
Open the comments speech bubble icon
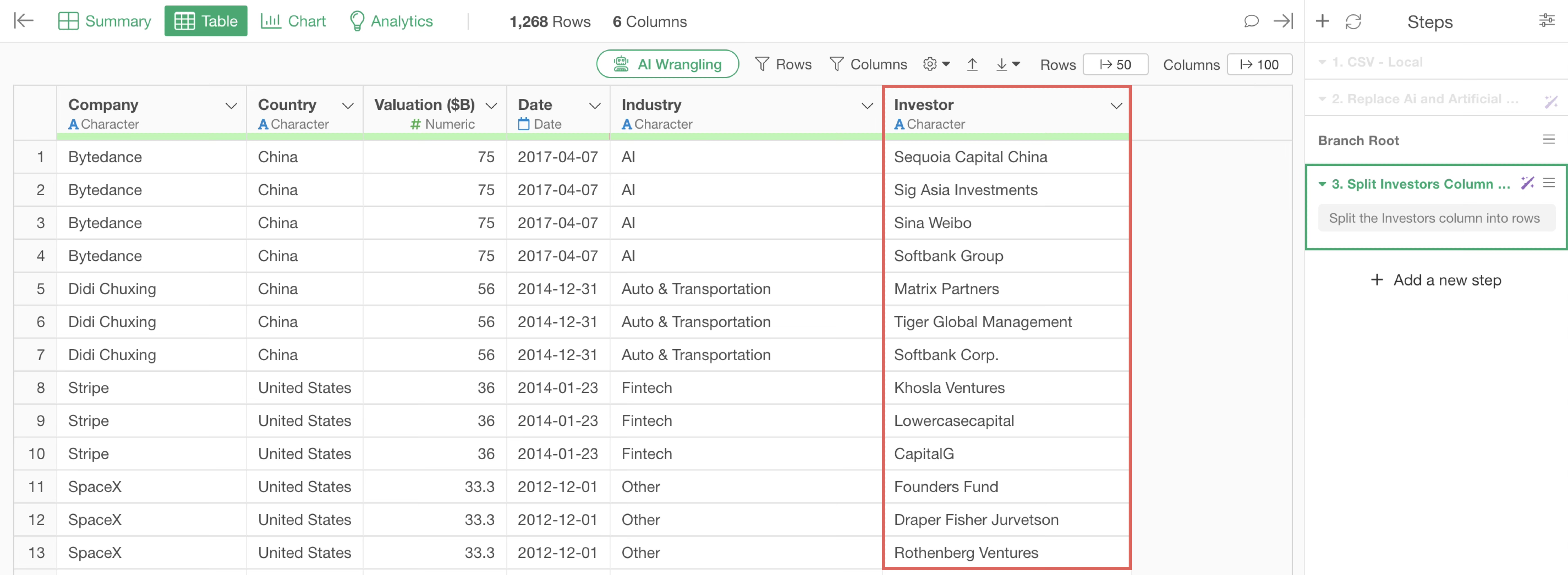(x=1251, y=21)
